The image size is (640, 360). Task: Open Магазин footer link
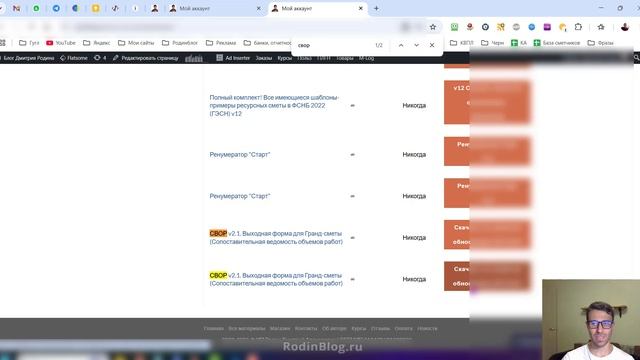pyautogui.click(x=280, y=329)
